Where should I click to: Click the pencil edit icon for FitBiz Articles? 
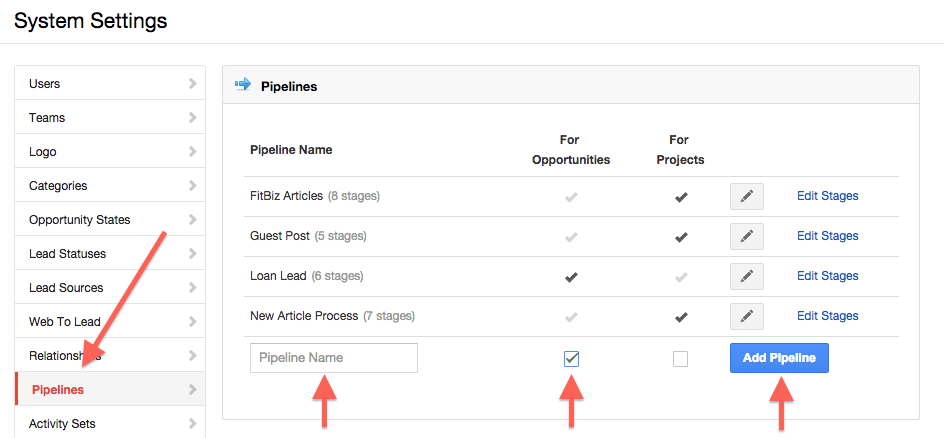(x=746, y=196)
